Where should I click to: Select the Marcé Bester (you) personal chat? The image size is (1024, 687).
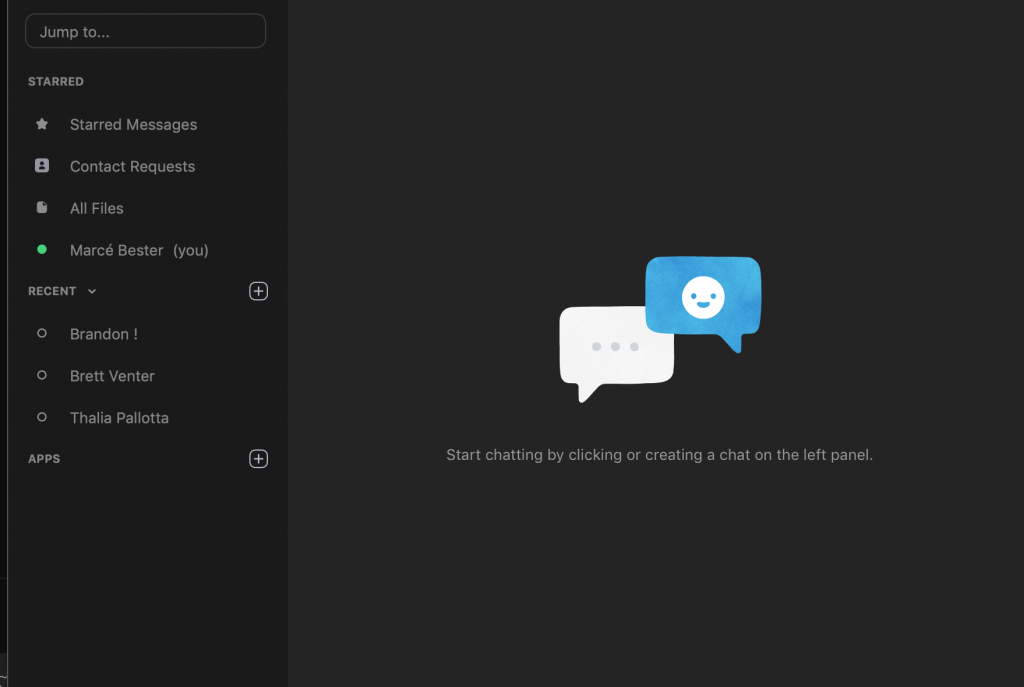pyautogui.click(x=139, y=251)
